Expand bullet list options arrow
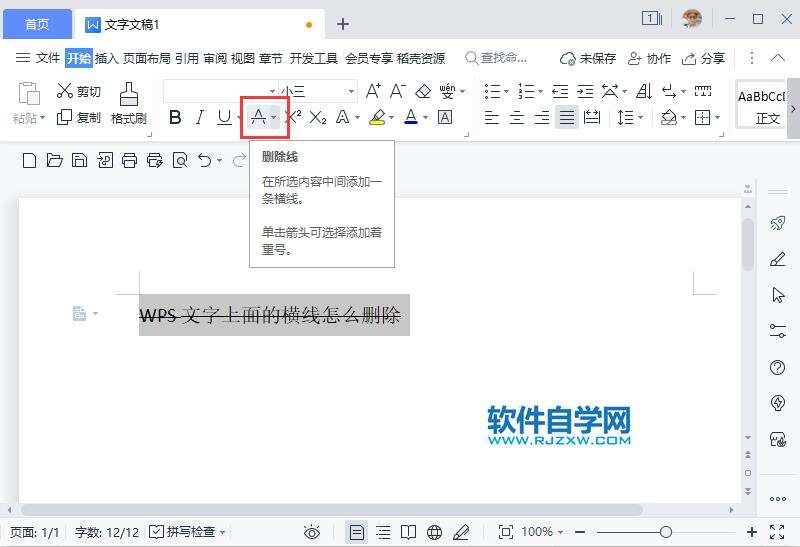 [506, 92]
